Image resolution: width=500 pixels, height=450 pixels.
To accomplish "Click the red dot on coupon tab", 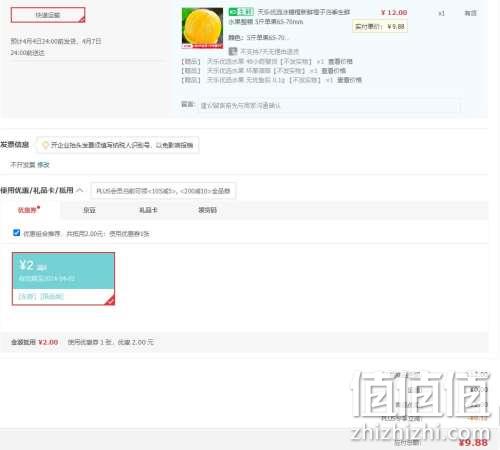I will [x=39, y=207].
